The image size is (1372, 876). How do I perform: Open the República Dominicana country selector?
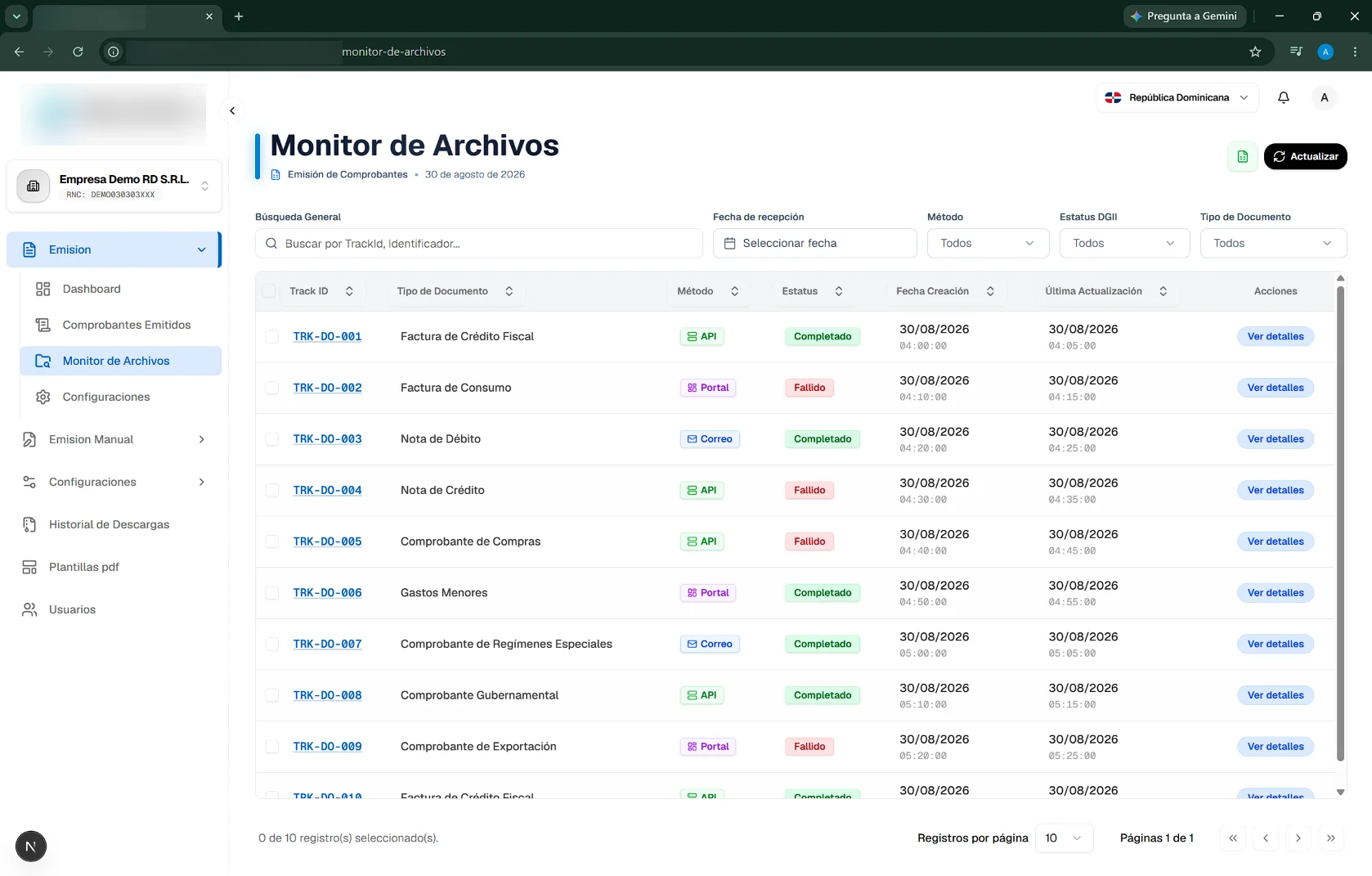tap(1177, 97)
